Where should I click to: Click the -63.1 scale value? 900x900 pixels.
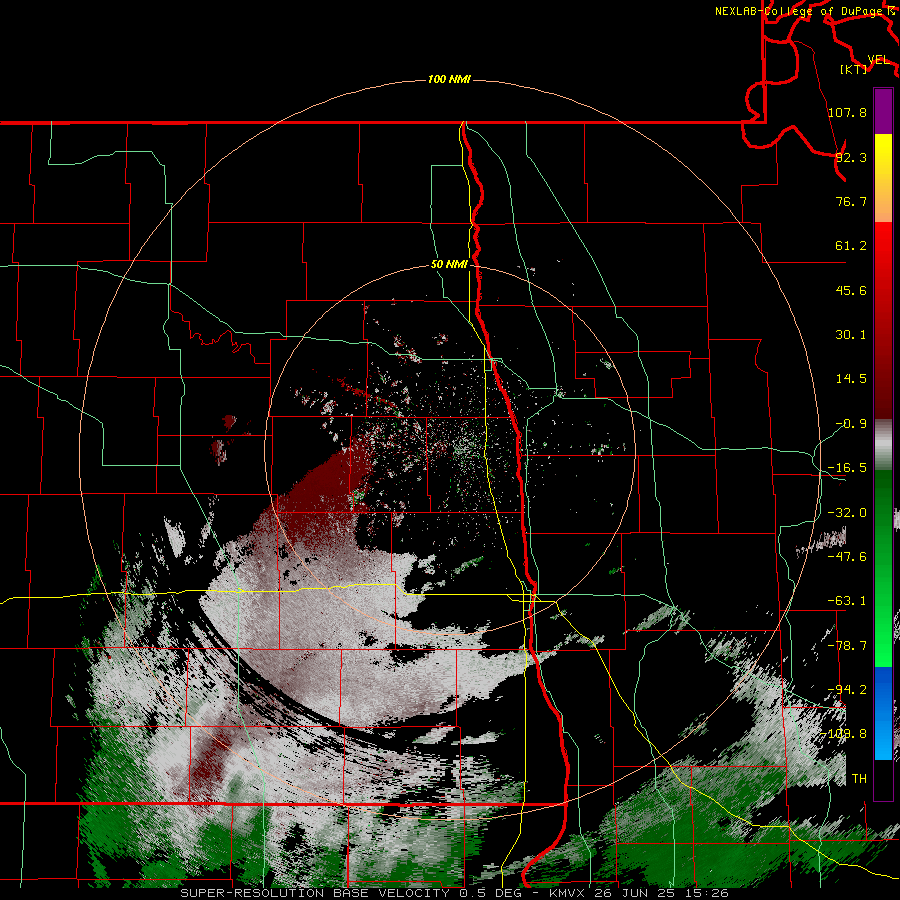coord(847,601)
